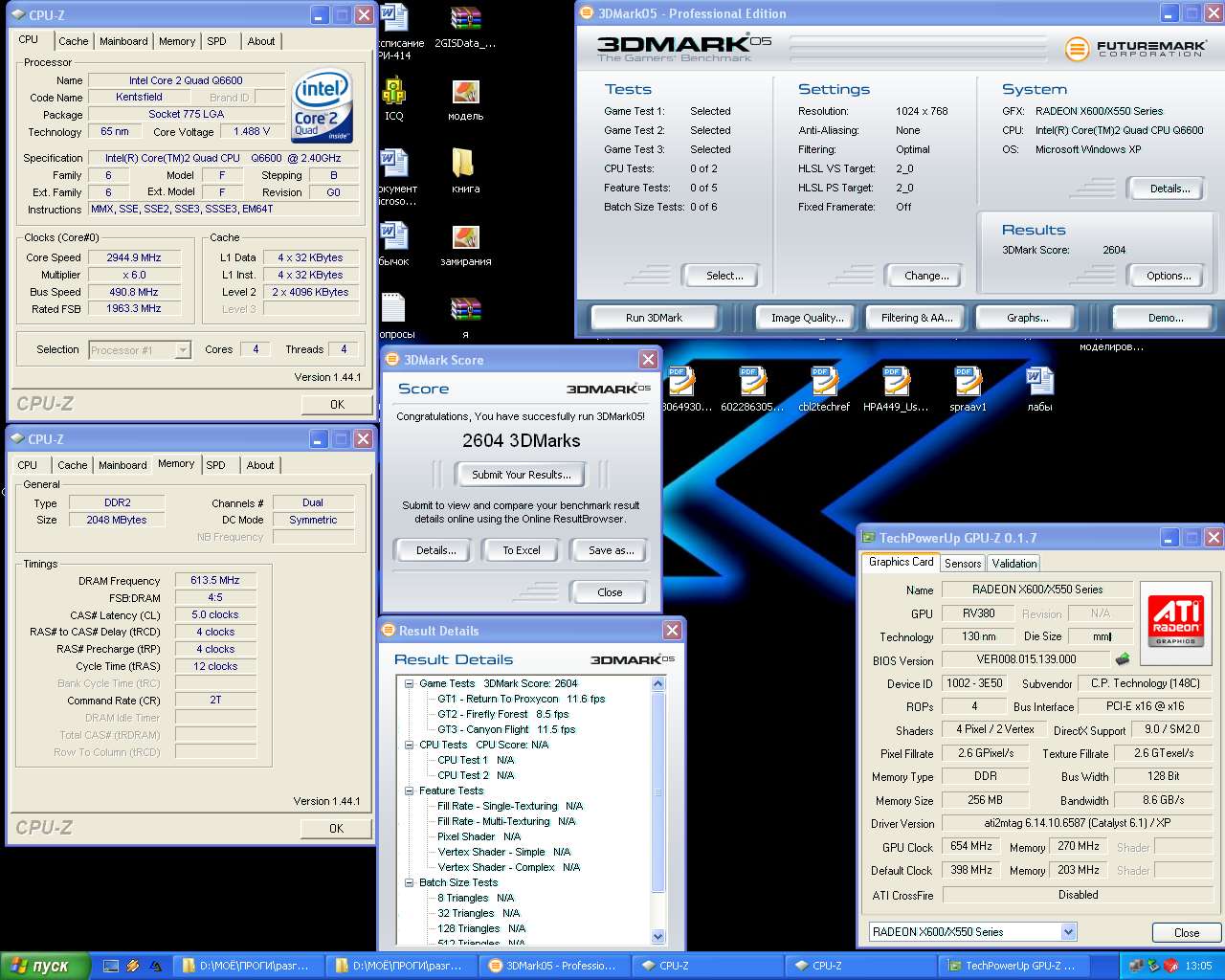Collapse the CPU Tests tree node

(x=409, y=745)
